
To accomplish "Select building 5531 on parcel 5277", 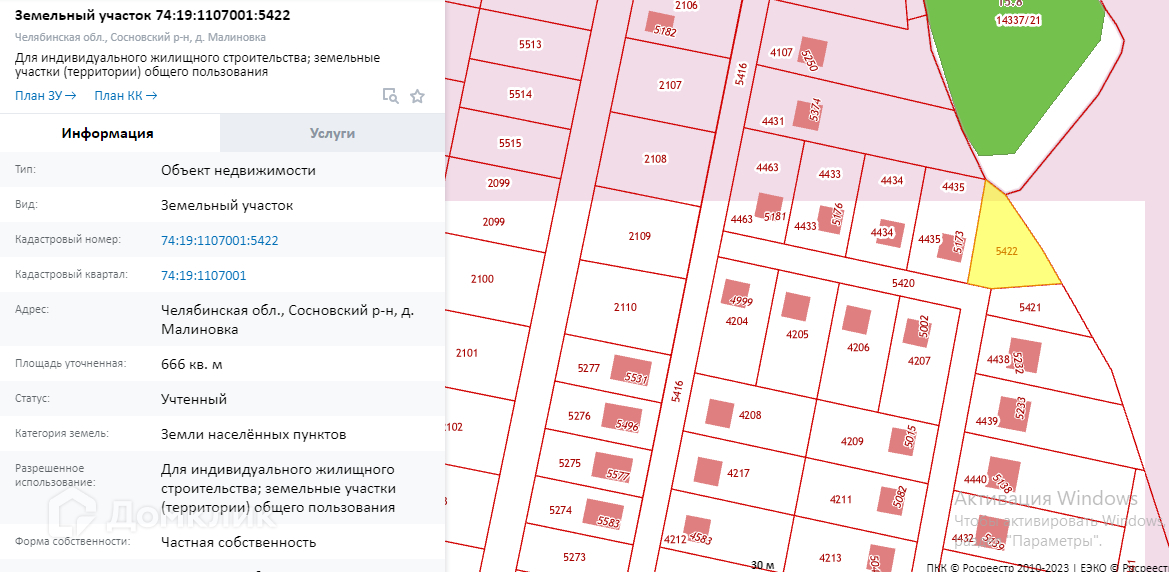I will point(631,371).
